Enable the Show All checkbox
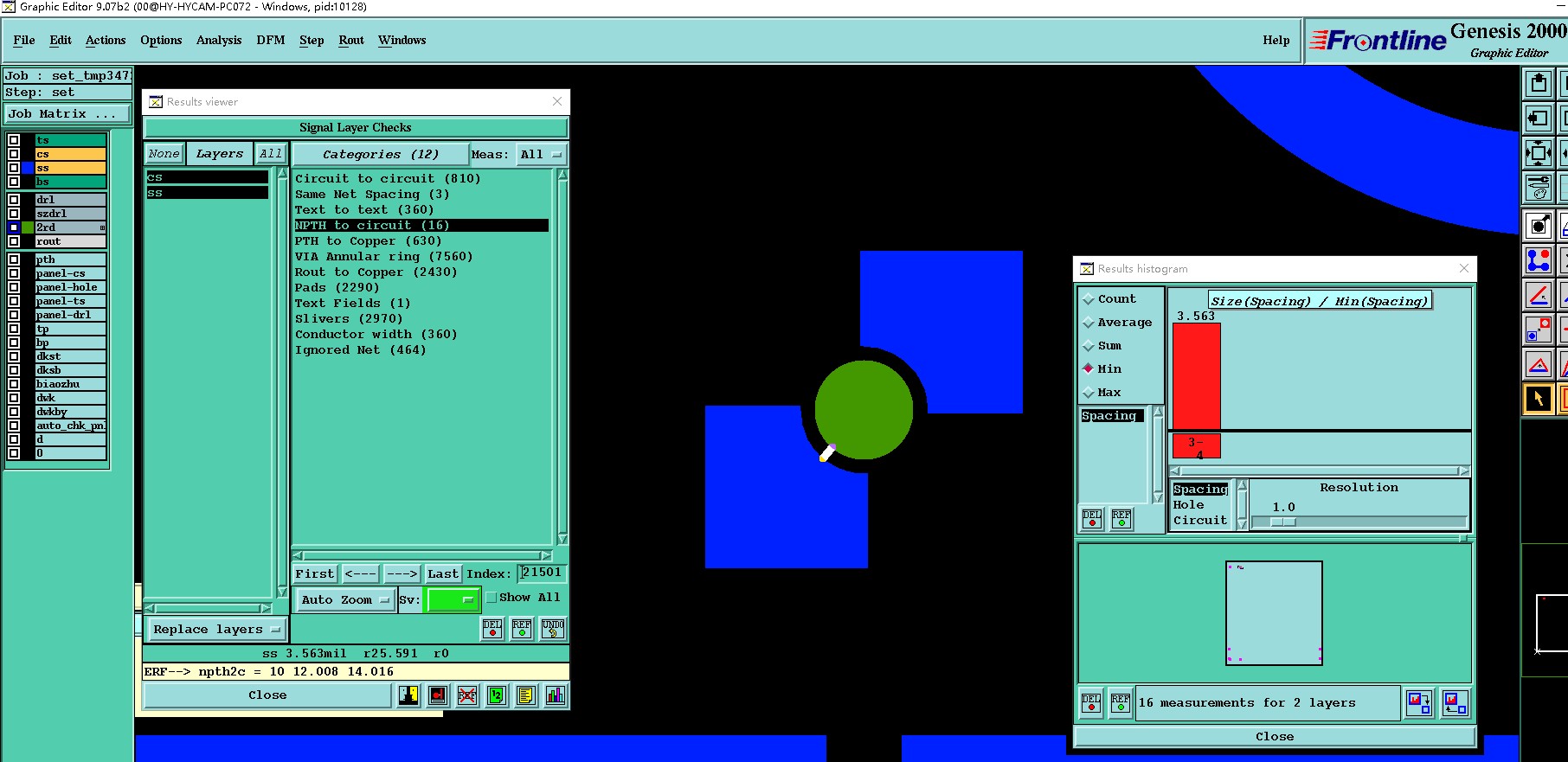Viewport: 1568px width, 762px height. 491,598
